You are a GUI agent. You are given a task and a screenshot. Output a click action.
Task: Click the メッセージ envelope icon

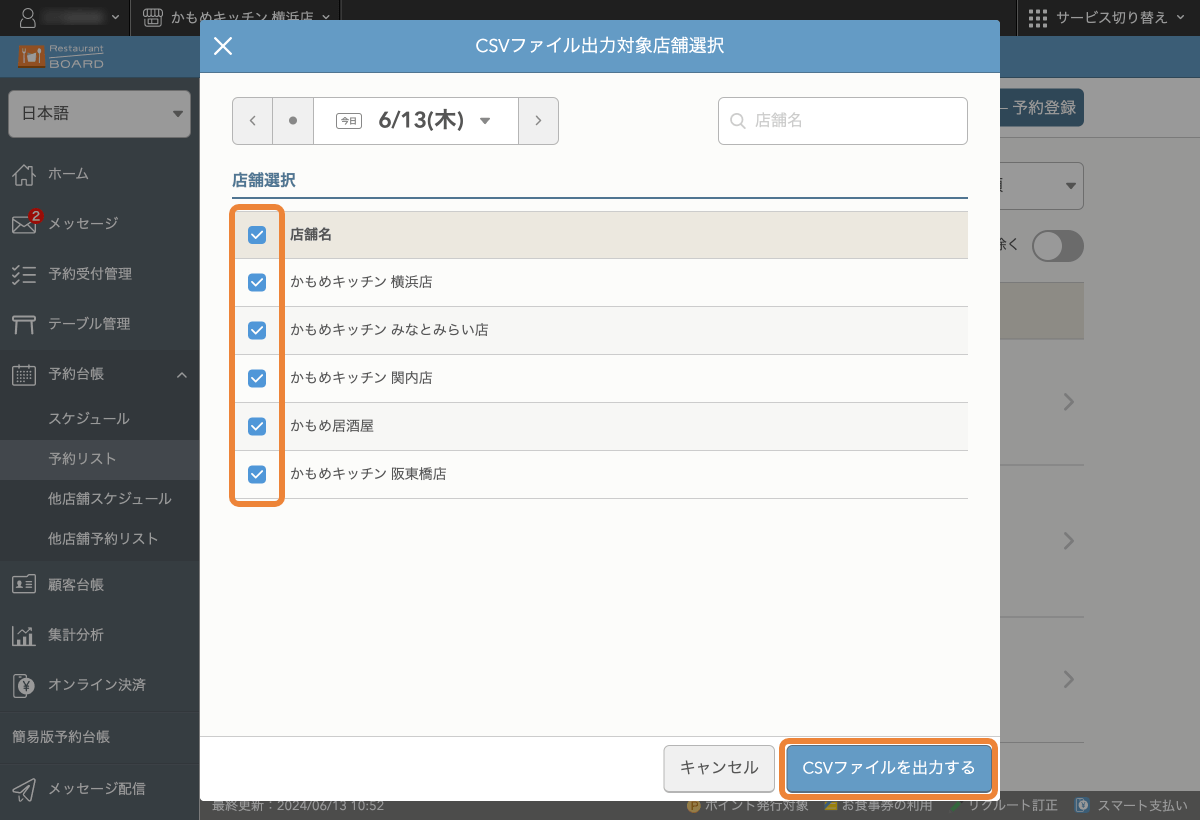tap(24, 224)
